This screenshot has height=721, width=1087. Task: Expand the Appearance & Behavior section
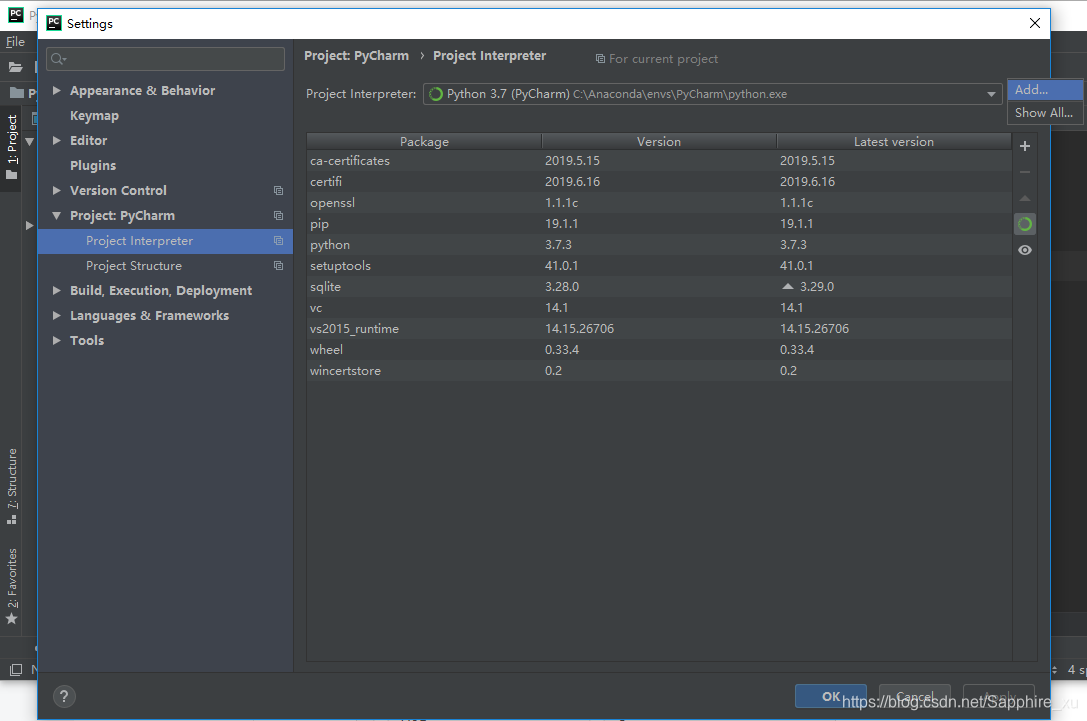pos(57,90)
